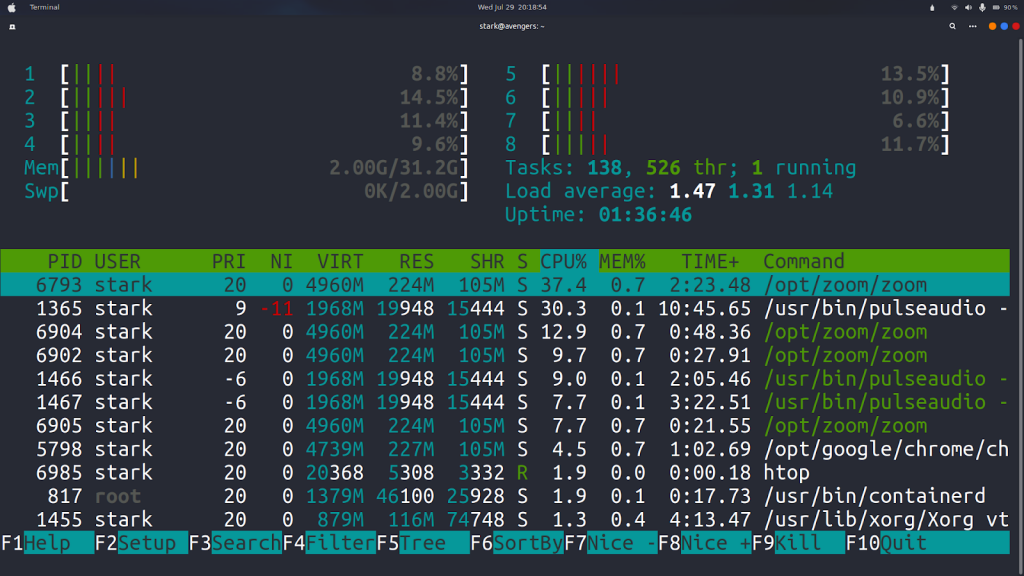Open new tab icon at terminal title bar left
Image resolution: width=1024 pixels, height=576 pixels.
(x=12, y=27)
